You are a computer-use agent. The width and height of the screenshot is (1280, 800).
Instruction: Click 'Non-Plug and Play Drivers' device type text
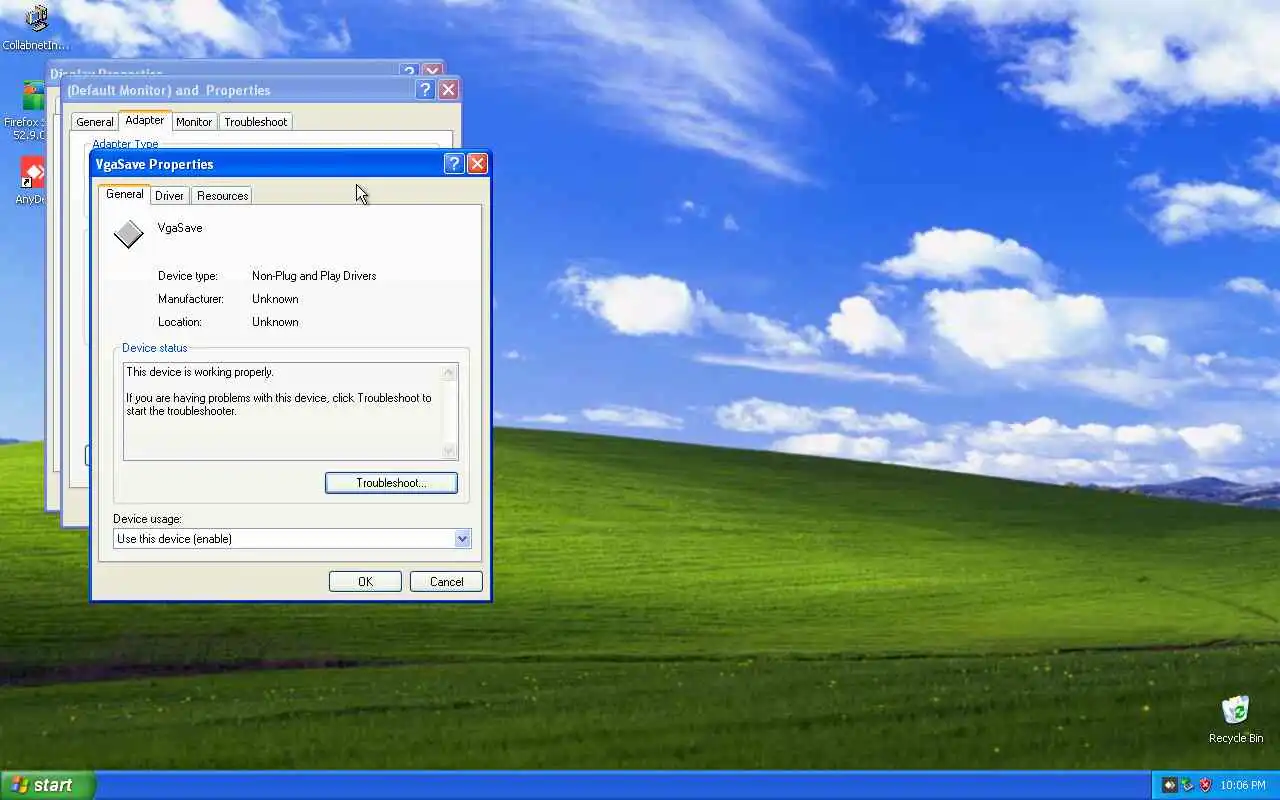[314, 276]
